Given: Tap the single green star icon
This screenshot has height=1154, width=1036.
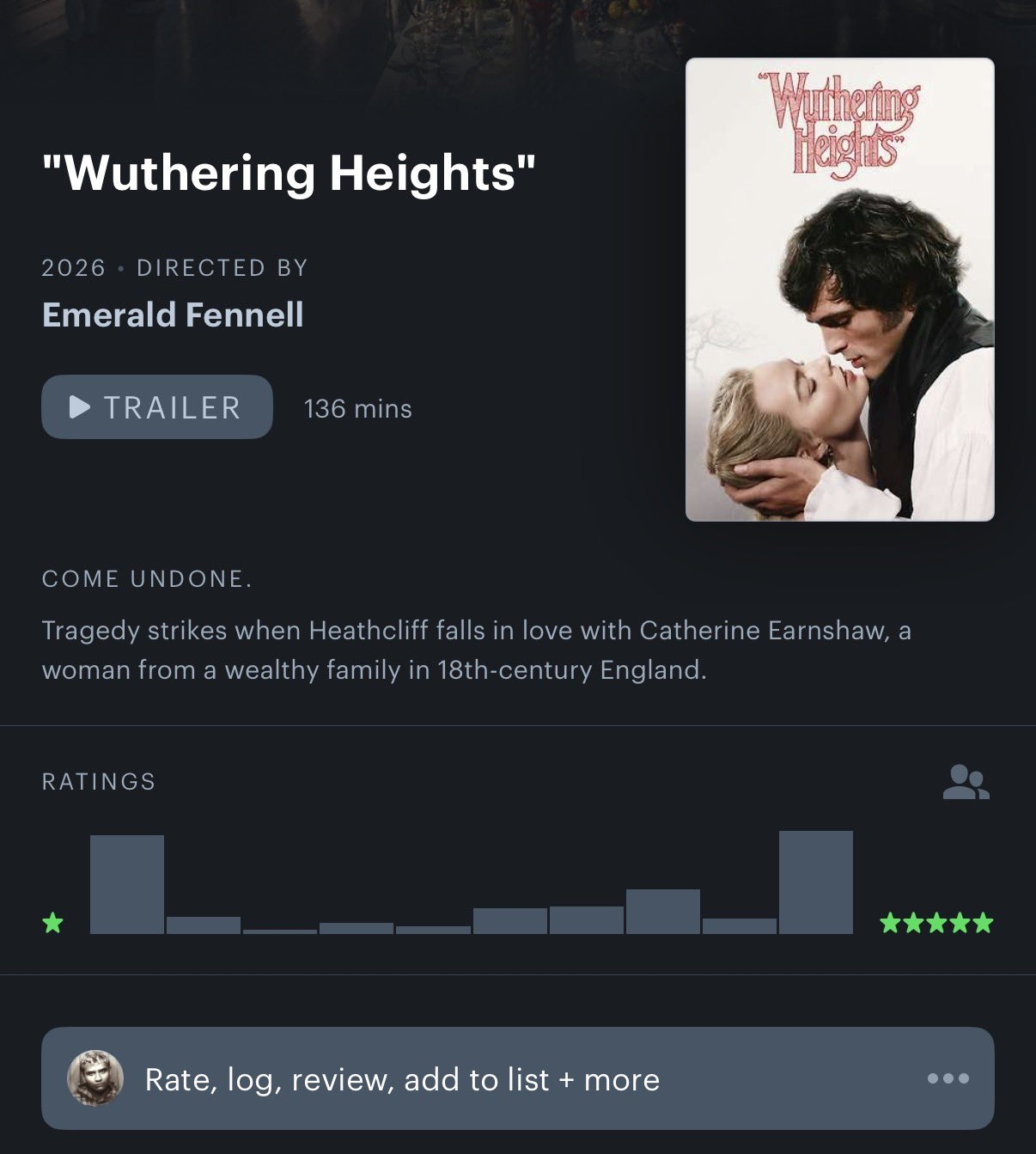Looking at the screenshot, I should [x=53, y=924].
